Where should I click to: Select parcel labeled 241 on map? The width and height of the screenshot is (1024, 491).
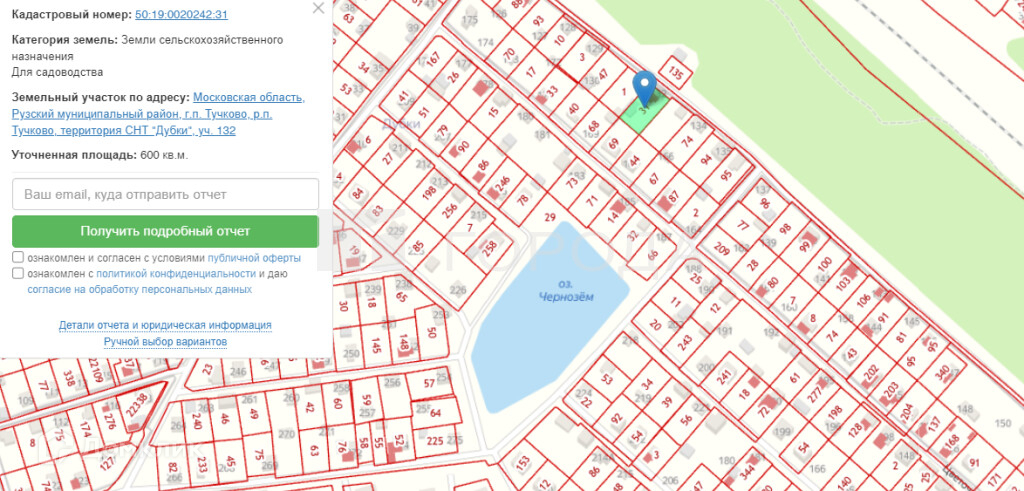point(724,377)
